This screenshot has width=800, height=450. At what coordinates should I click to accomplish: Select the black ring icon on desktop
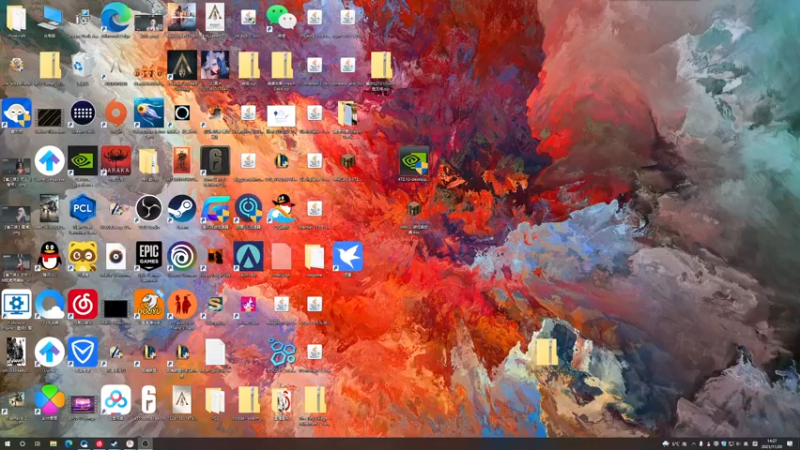[182, 113]
